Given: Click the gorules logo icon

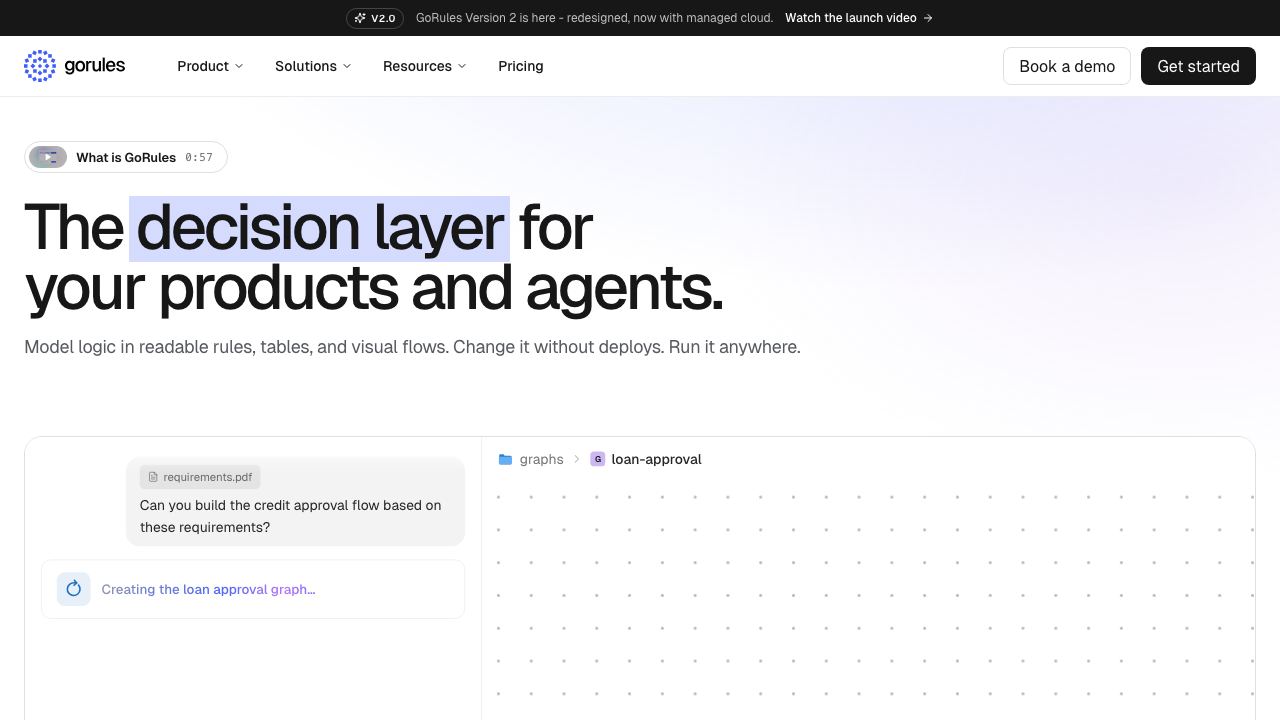Looking at the screenshot, I should pyautogui.click(x=40, y=66).
